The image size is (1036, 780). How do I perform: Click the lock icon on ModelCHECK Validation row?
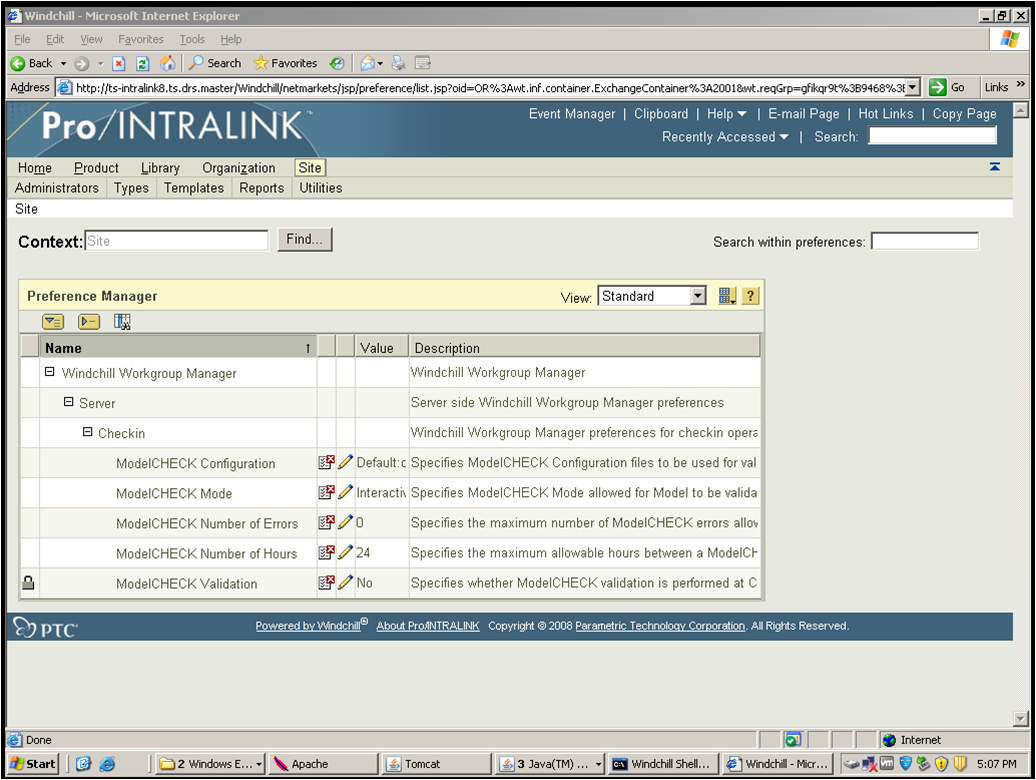(x=28, y=583)
